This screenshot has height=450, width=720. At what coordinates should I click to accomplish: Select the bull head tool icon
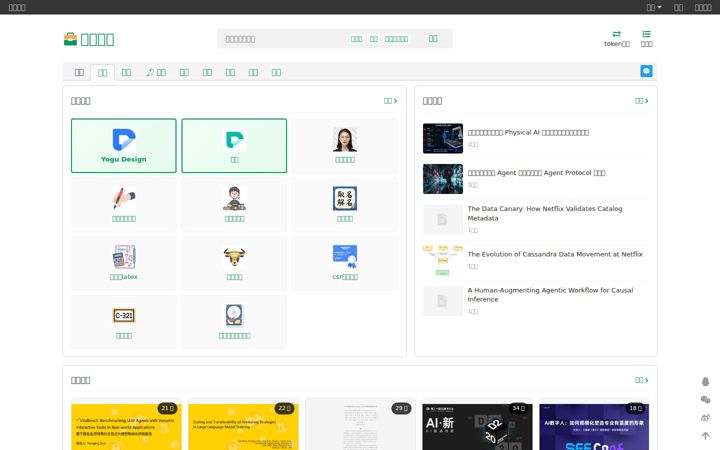coord(234,256)
